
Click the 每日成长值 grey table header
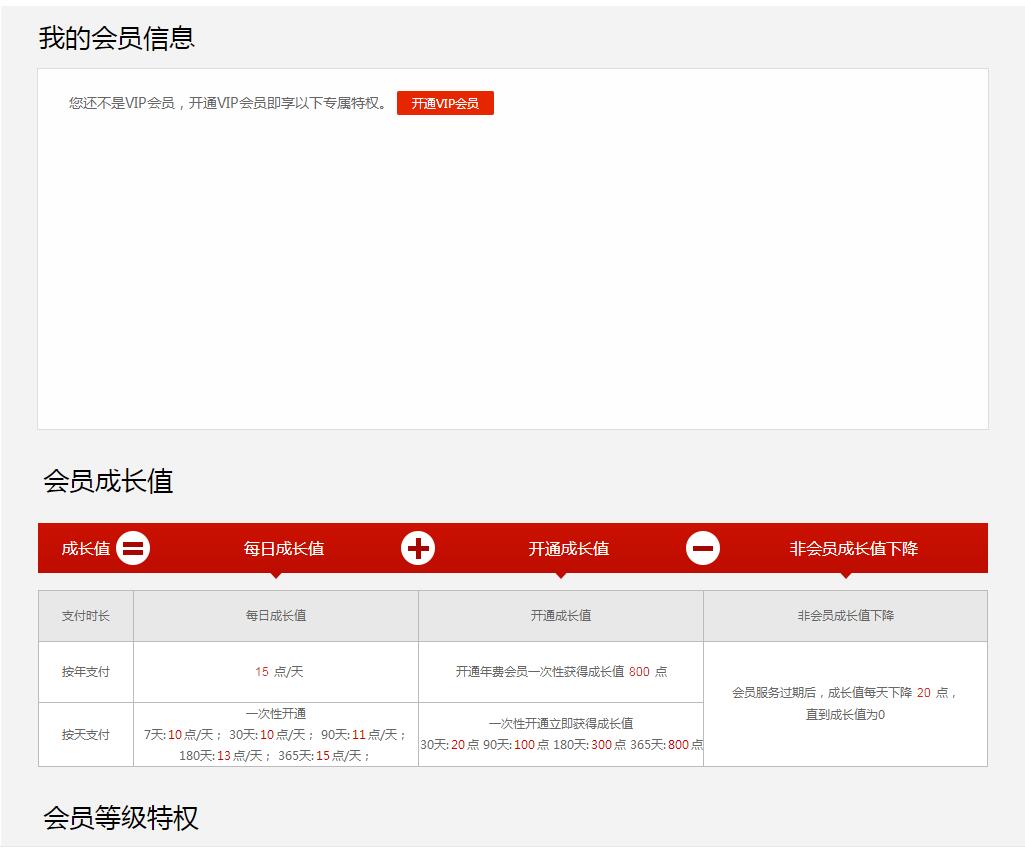(x=276, y=616)
